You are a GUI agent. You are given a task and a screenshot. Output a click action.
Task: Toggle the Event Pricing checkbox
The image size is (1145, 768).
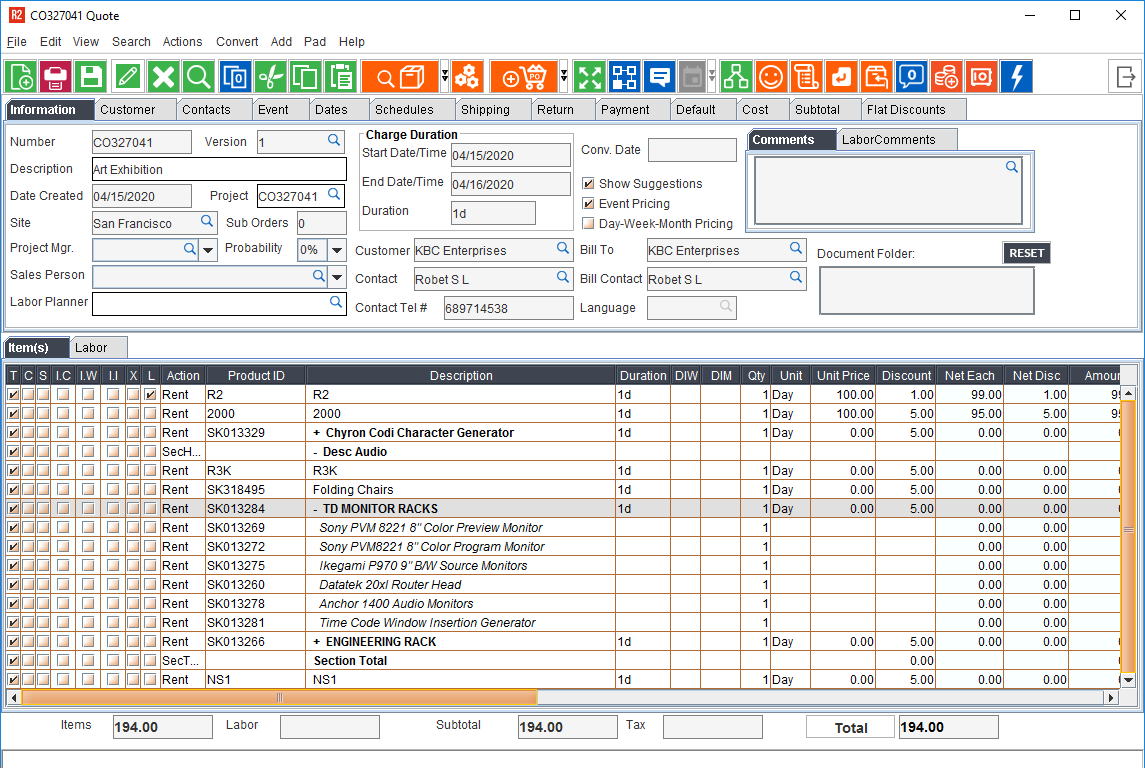point(588,204)
